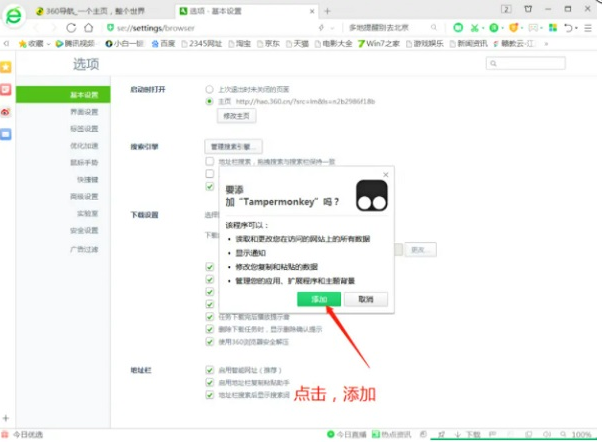Click the red sidebar icon below star
This screenshot has height=442, width=602.
6,89
